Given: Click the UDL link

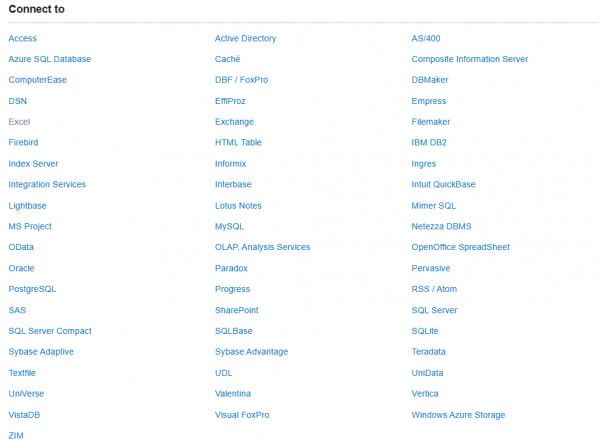Looking at the screenshot, I should (x=223, y=373).
